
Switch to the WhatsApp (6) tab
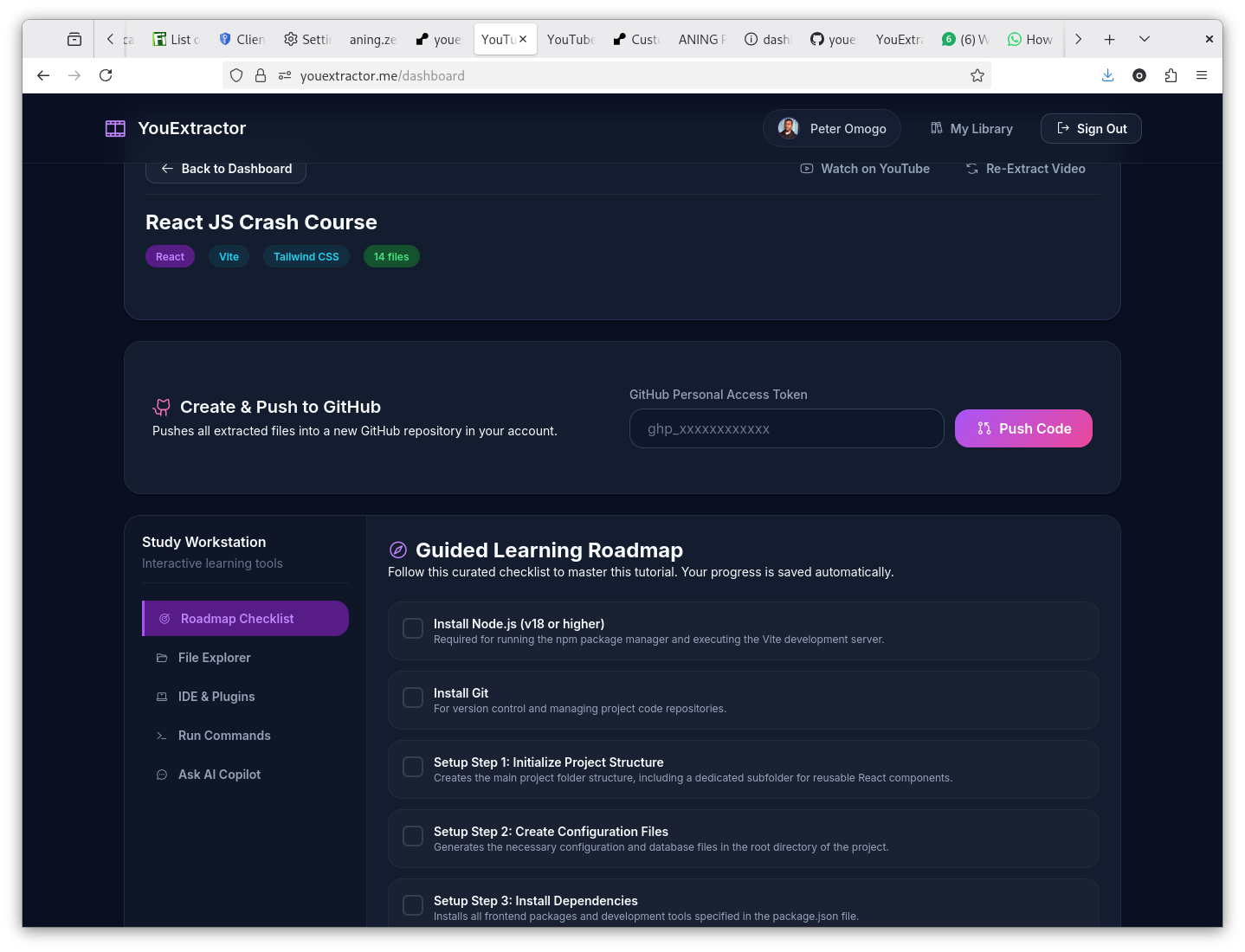965,40
